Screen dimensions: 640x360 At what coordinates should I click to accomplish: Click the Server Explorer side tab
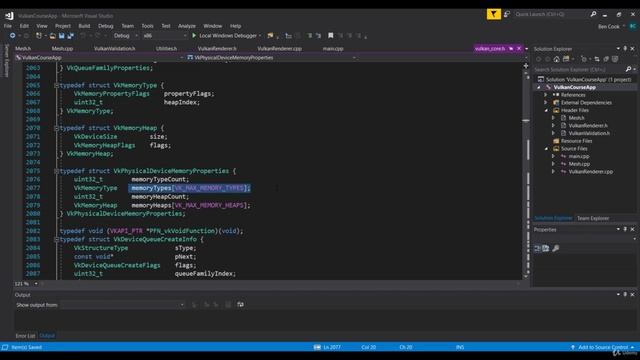tap(6, 60)
